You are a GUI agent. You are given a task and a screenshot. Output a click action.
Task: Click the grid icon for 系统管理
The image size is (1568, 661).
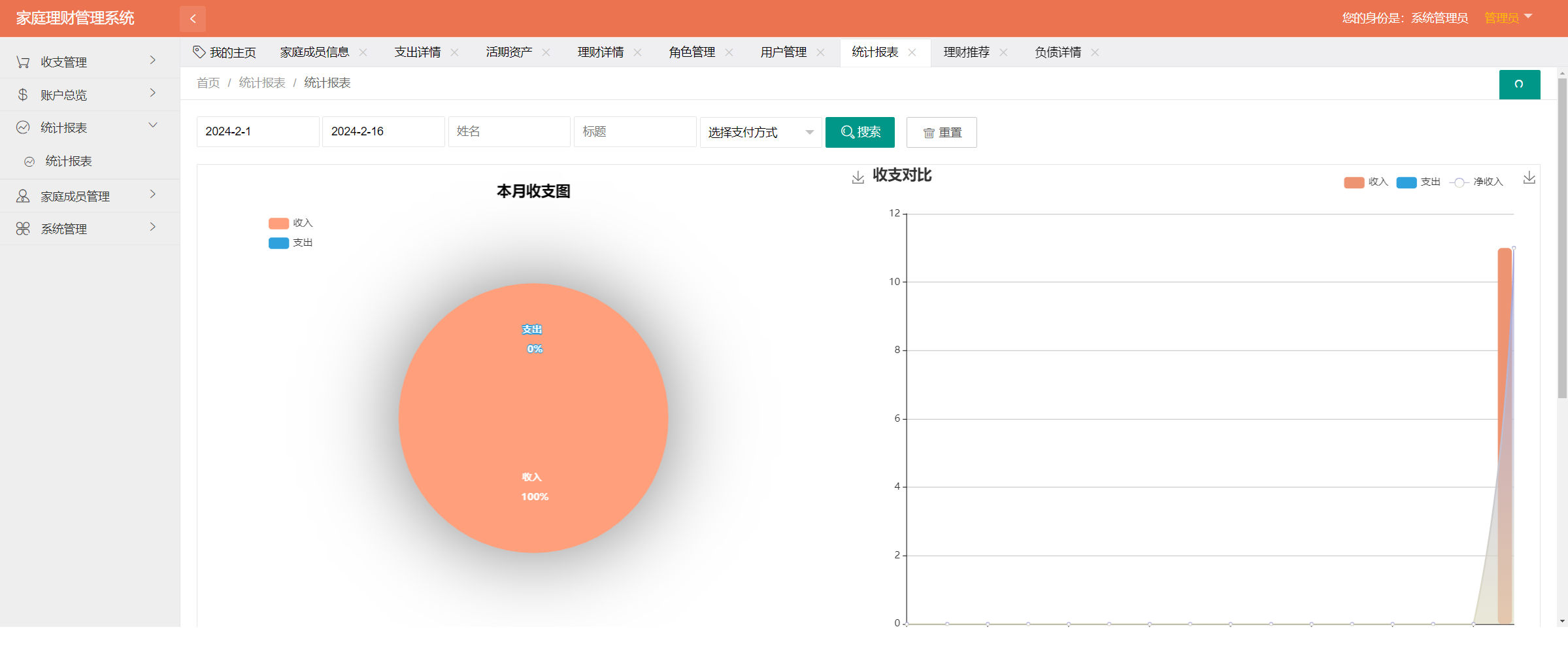[x=23, y=229]
